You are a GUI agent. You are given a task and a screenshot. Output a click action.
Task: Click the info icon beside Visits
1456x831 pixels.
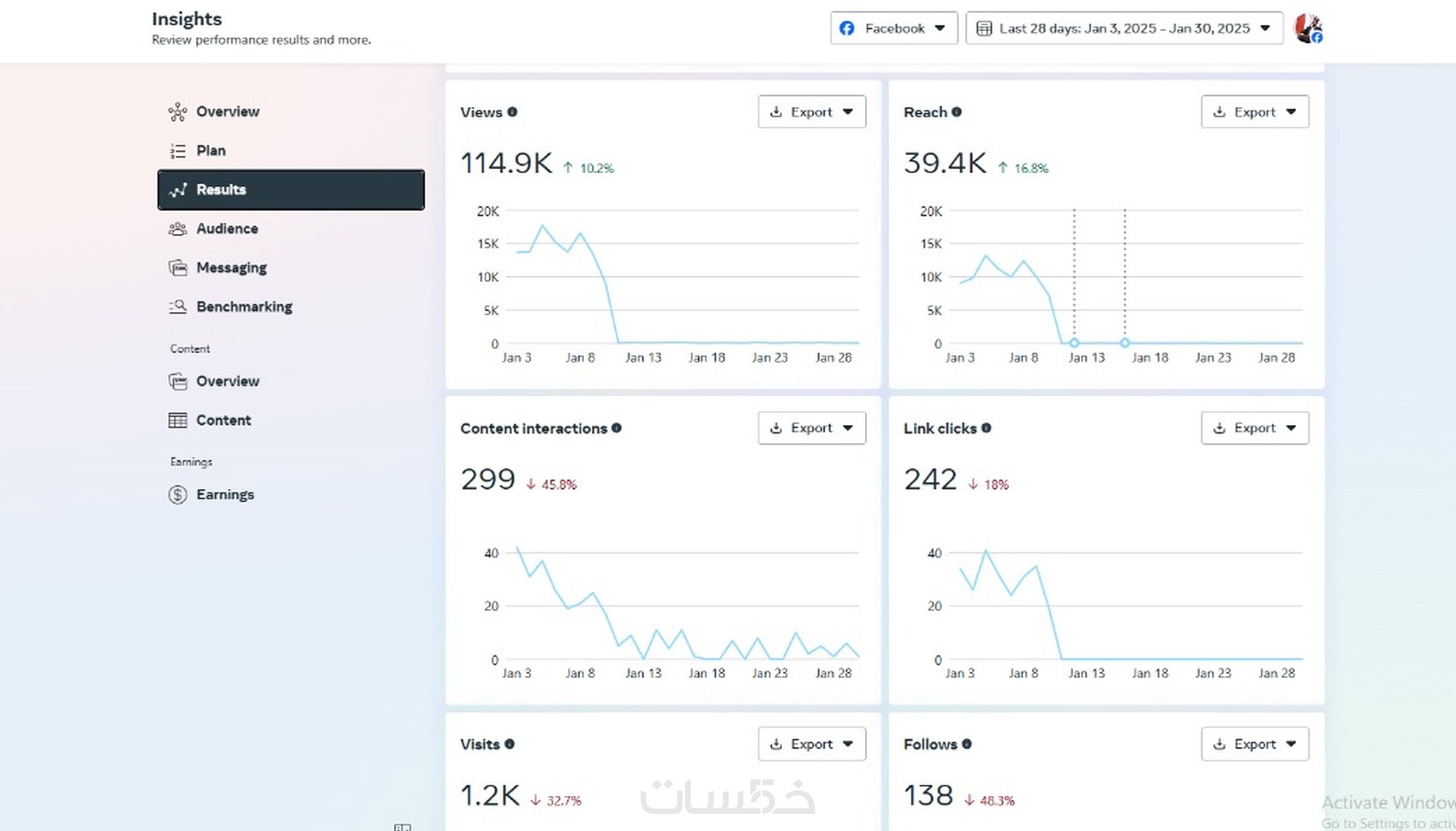point(510,744)
